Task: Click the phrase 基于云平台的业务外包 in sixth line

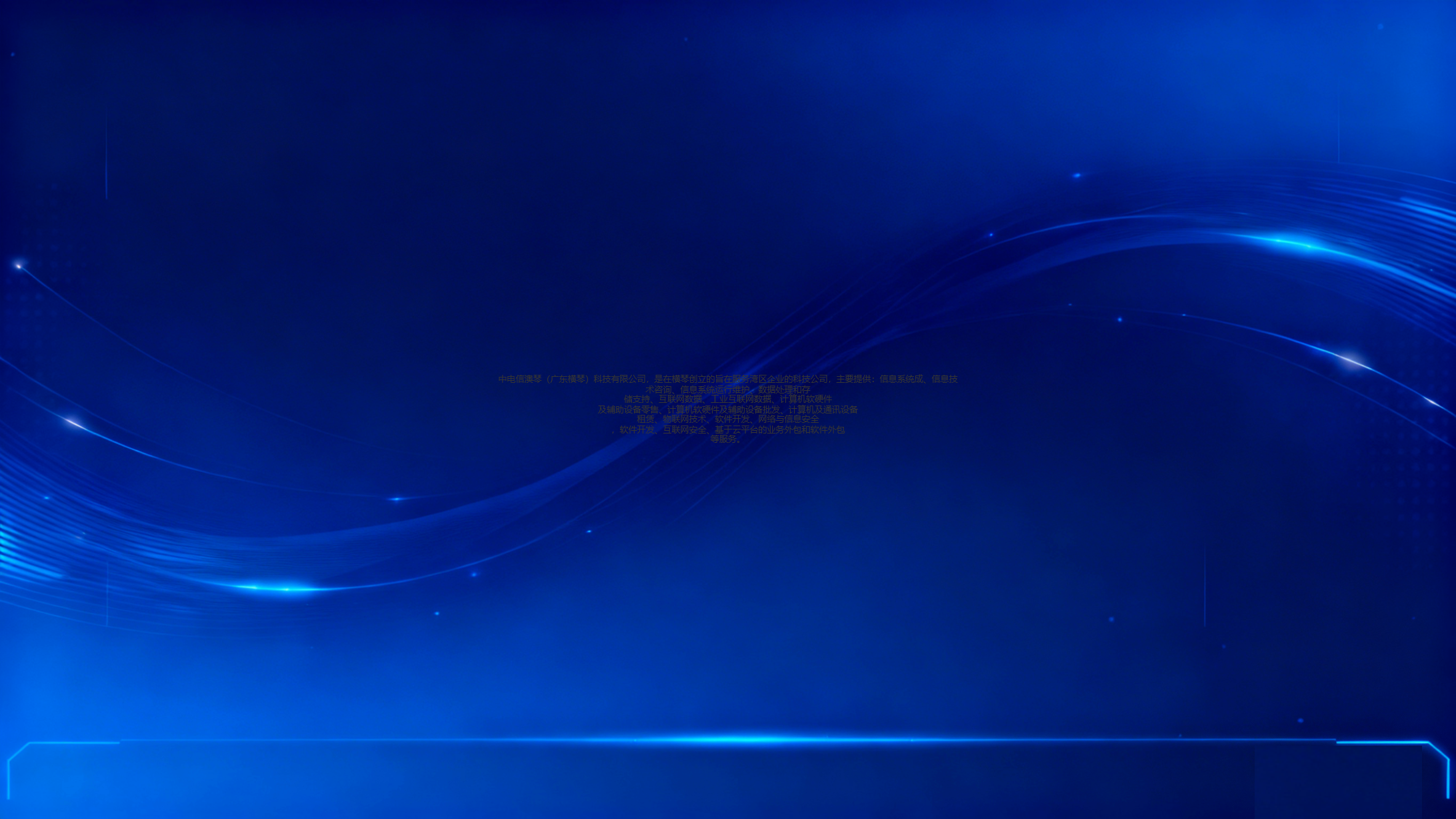Action: [758, 430]
